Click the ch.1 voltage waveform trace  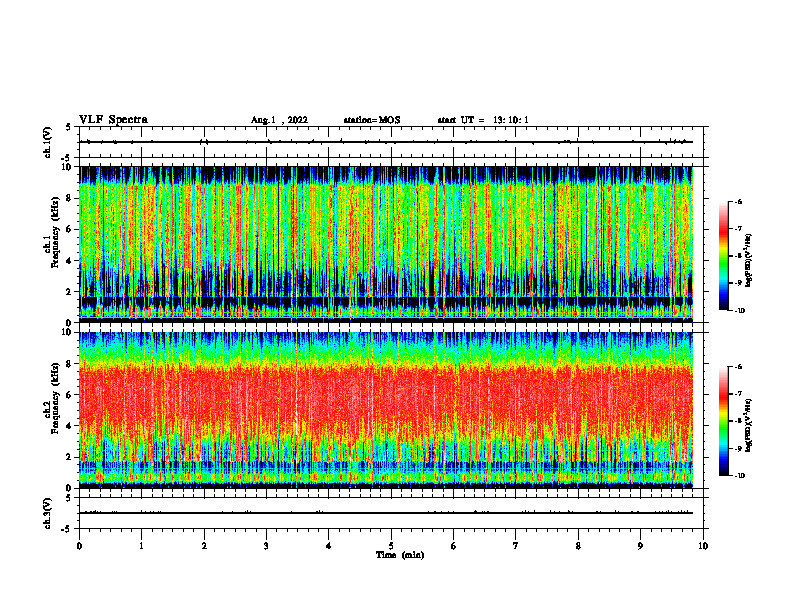pyautogui.click(x=386, y=142)
